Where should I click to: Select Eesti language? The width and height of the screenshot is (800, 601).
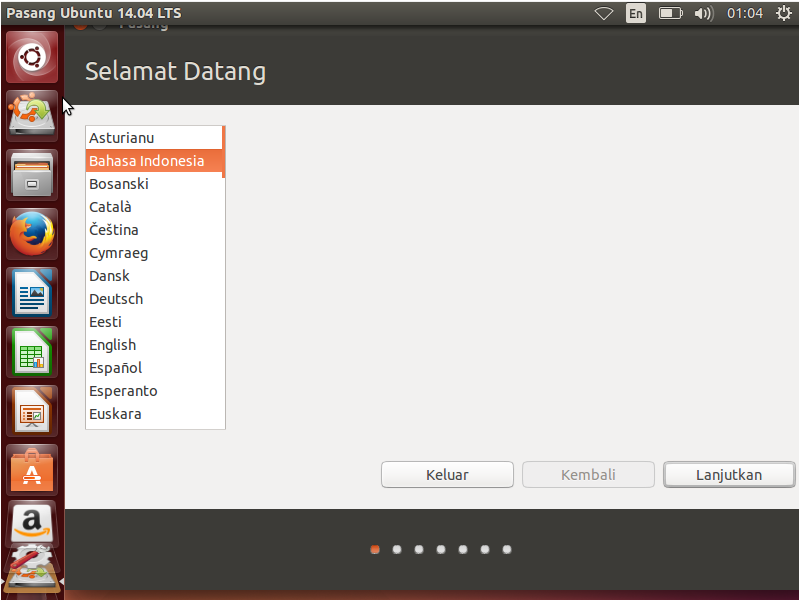point(154,321)
